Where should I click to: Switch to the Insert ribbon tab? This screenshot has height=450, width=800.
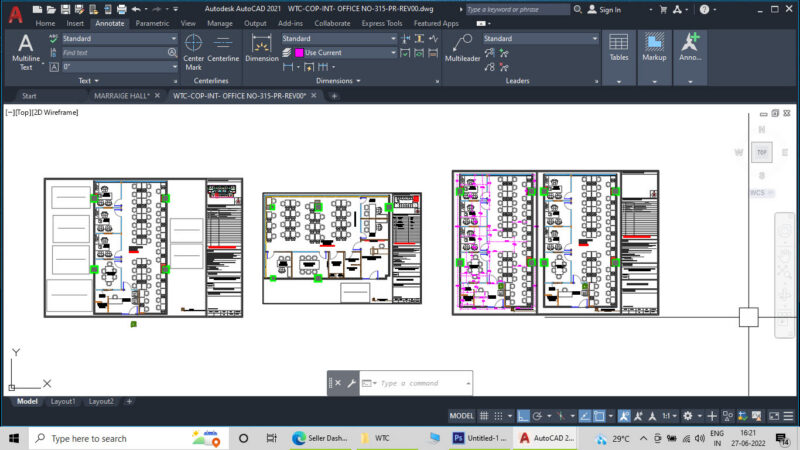point(75,23)
